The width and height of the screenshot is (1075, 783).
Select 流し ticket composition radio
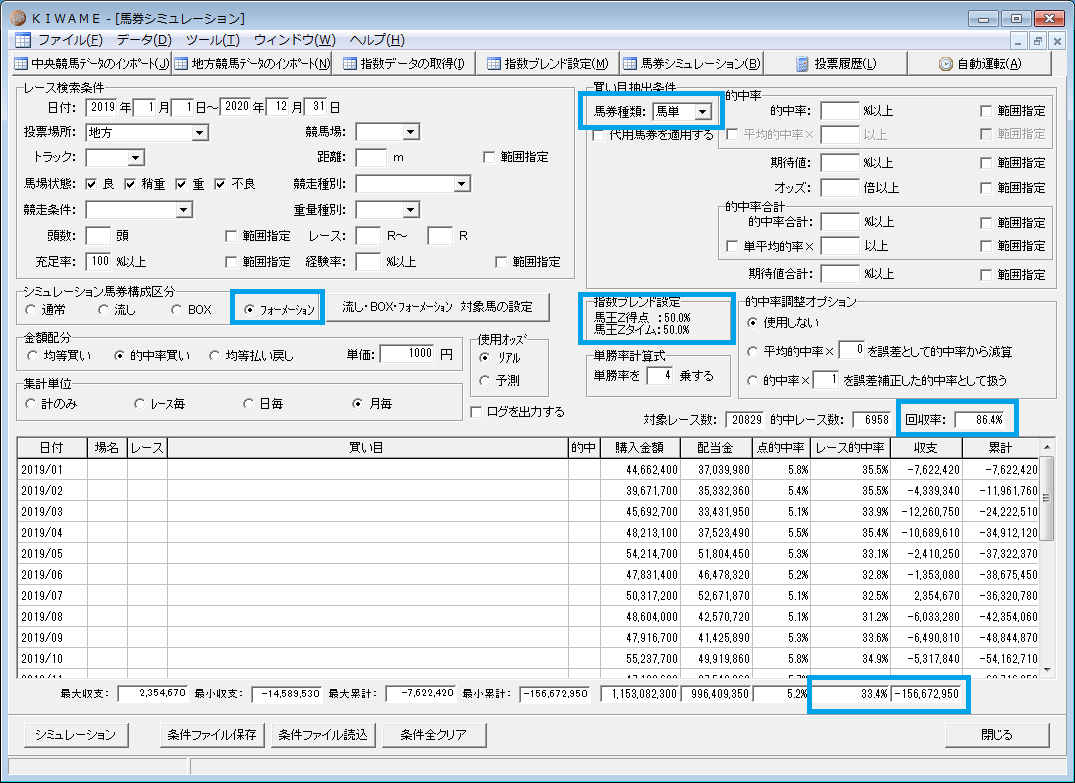click(104, 310)
